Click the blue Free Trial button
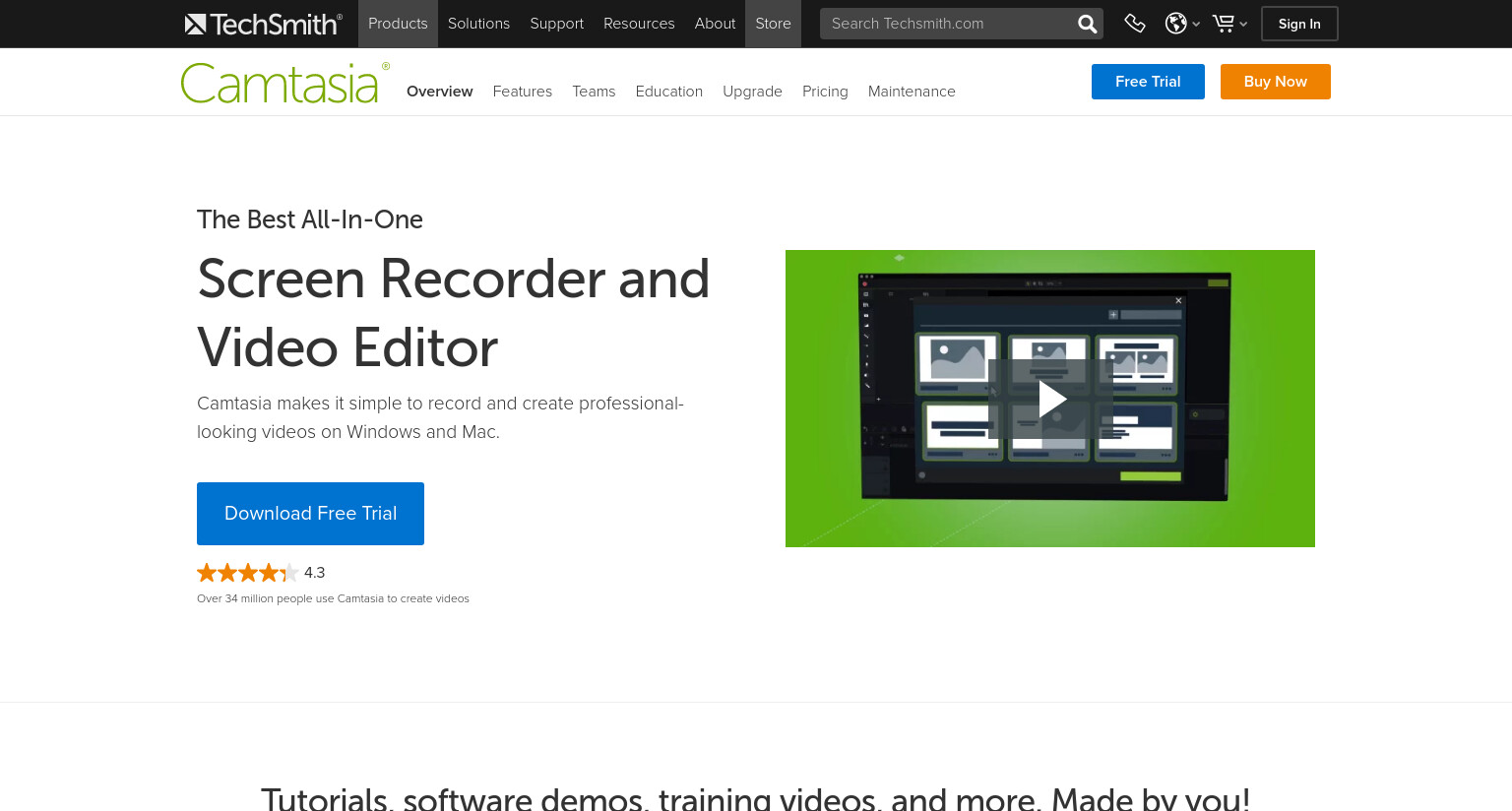 [1148, 82]
